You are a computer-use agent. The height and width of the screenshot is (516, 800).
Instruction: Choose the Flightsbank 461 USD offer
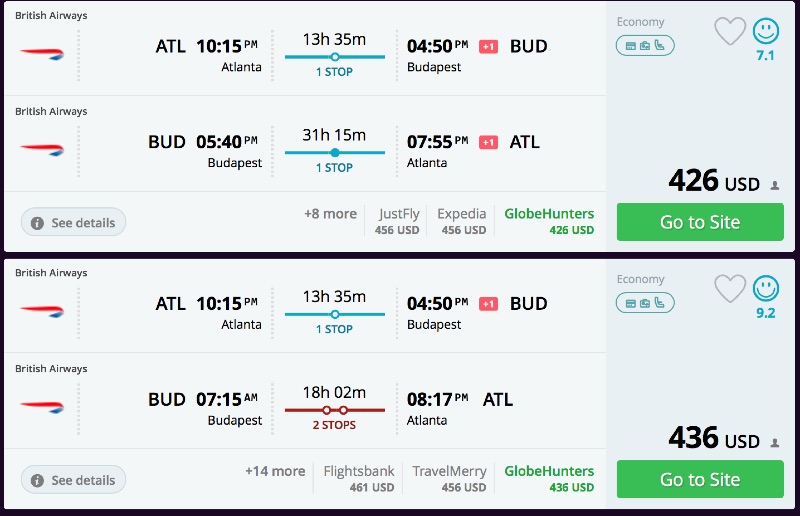[357, 479]
